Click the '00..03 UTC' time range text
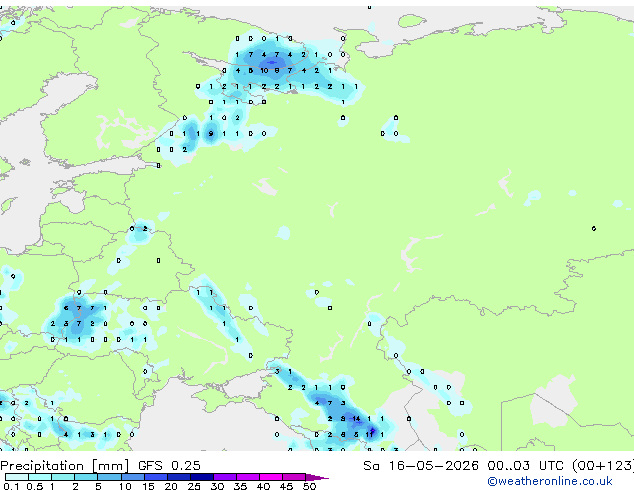 [525, 466]
